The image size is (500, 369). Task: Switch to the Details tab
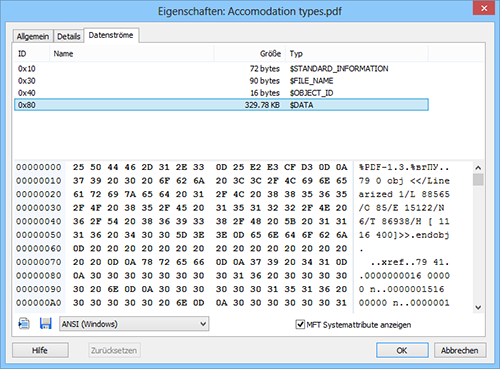(69, 36)
